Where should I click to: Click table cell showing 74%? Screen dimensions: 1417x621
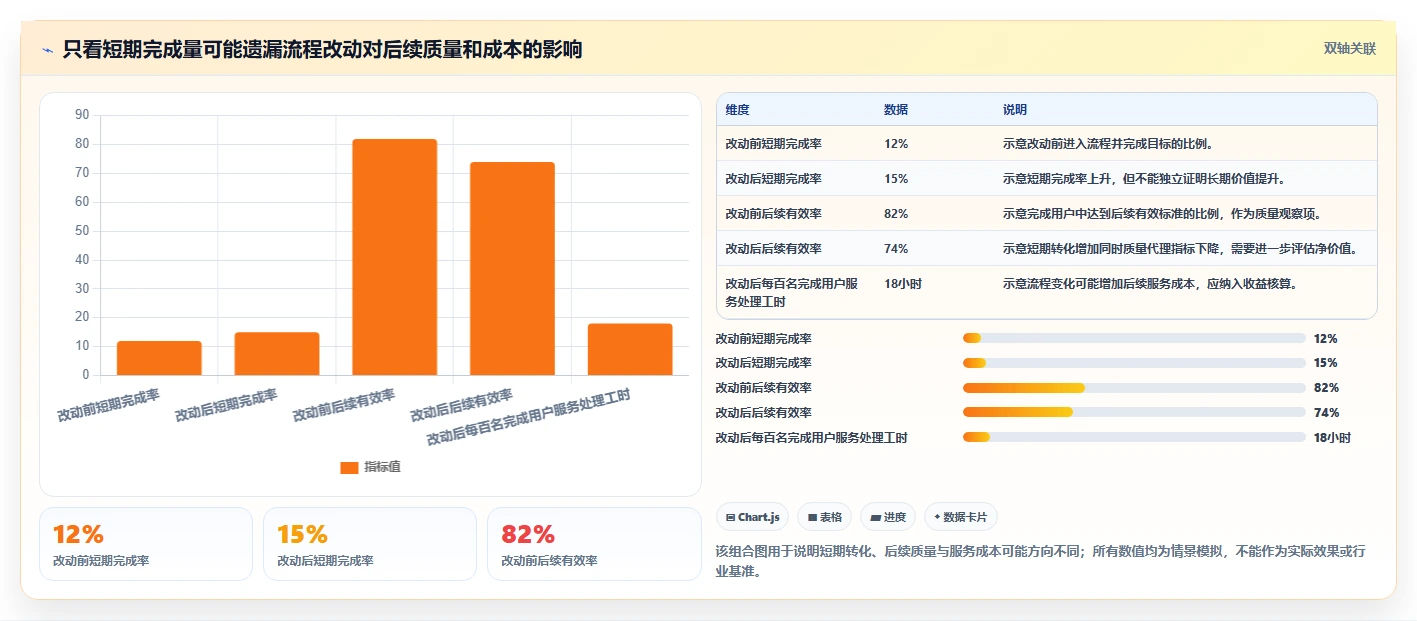(x=896, y=249)
